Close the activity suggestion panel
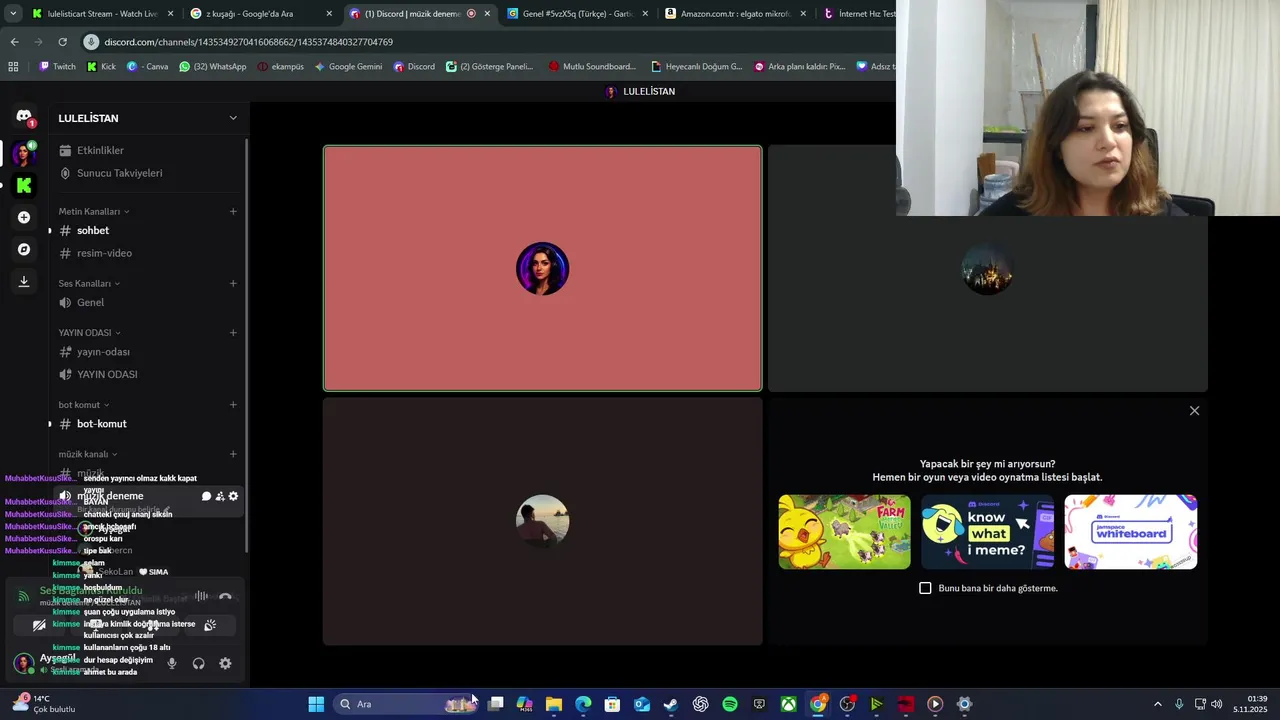This screenshot has width=1280, height=720. tap(1194, 411)
